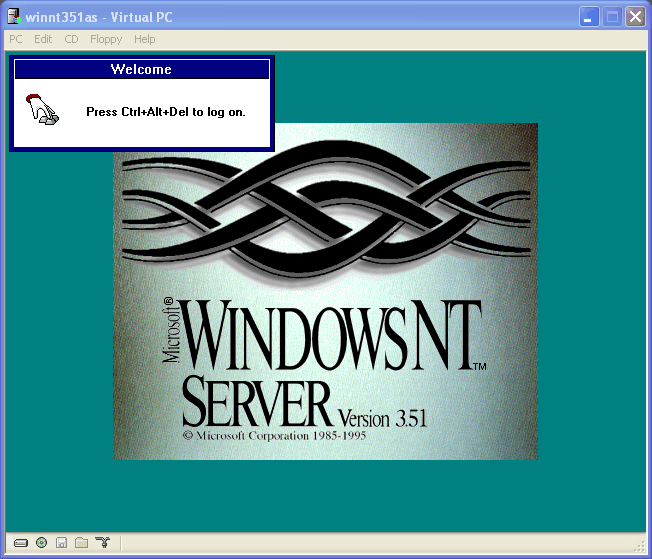Click the 'Version 3.51' text on splash

coord(383,418)
